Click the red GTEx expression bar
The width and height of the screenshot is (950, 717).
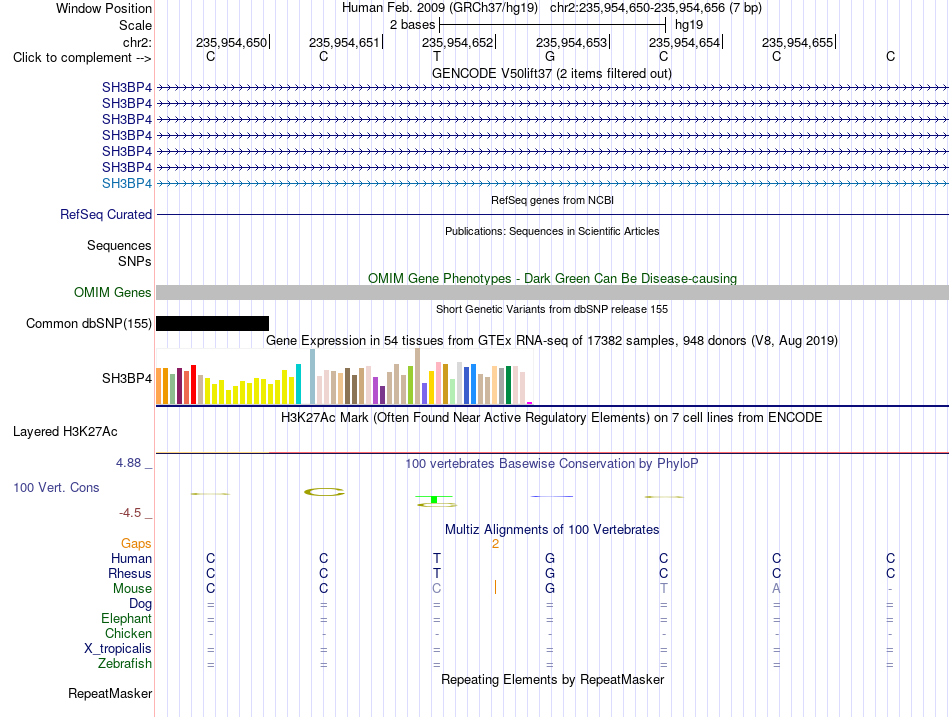(193, 384)
